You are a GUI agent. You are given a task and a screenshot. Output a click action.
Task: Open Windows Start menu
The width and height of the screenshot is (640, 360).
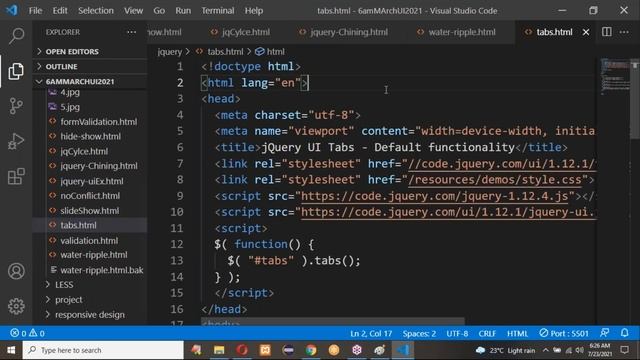(x=11, y=350)
